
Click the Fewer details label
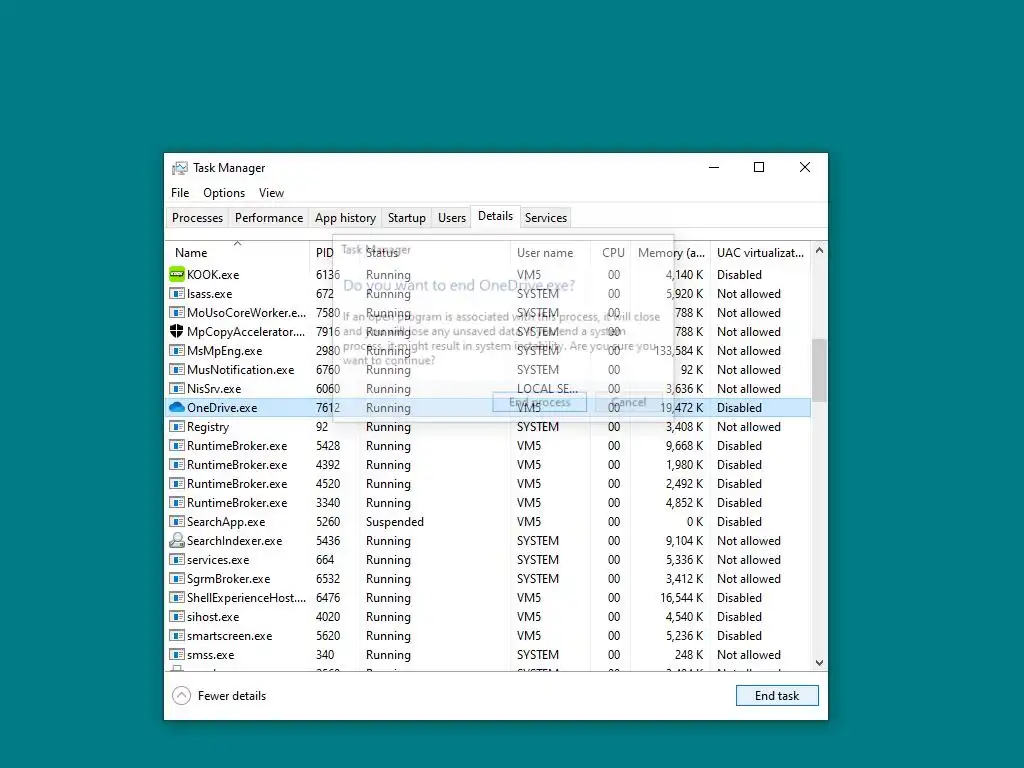click(232, 696)
